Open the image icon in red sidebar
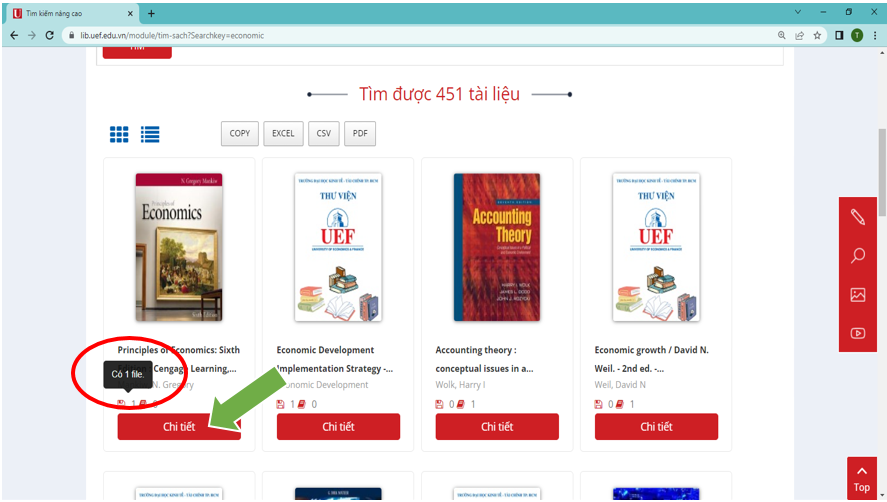The width and height of the screenshot is (887, 502). pyautogui.click(x=858, y=295)
